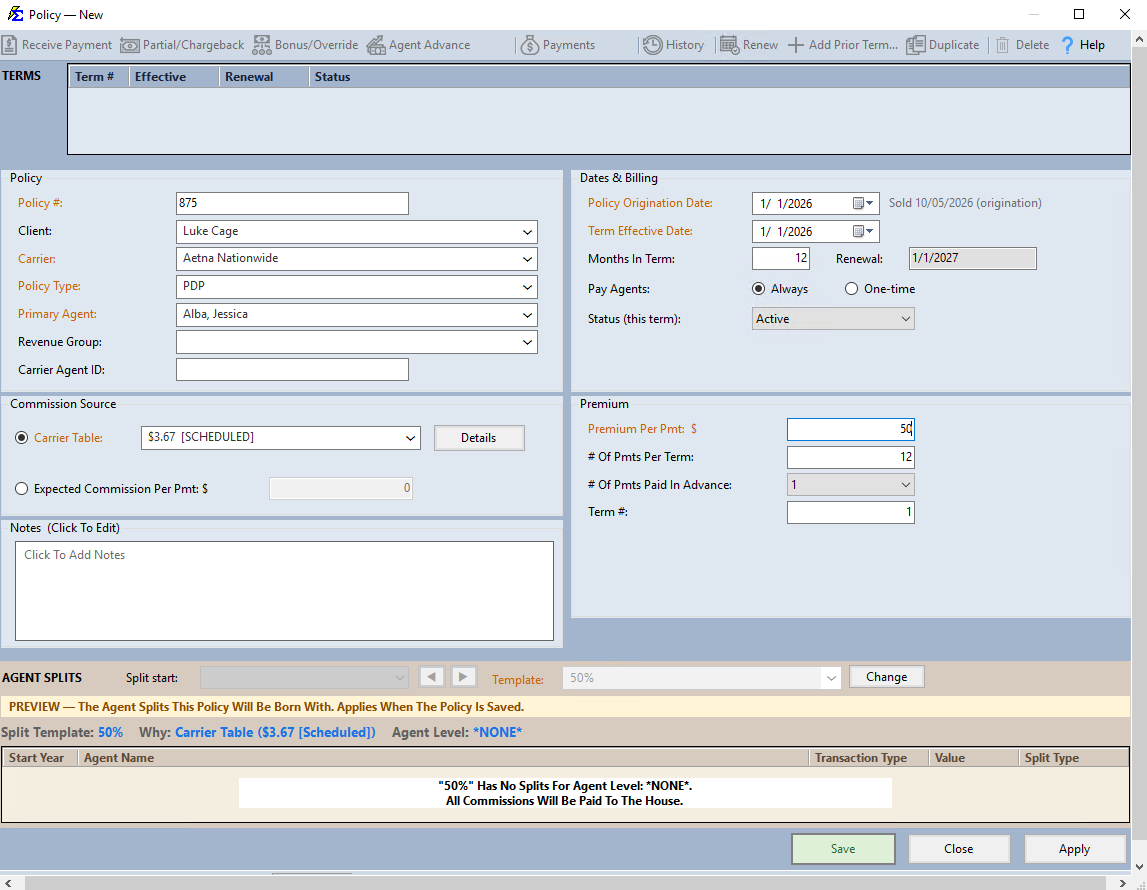Viewport: 1147px width, 890px height.
Task: Duplicate the policy using toolbar icon
Action: point(916,45)
